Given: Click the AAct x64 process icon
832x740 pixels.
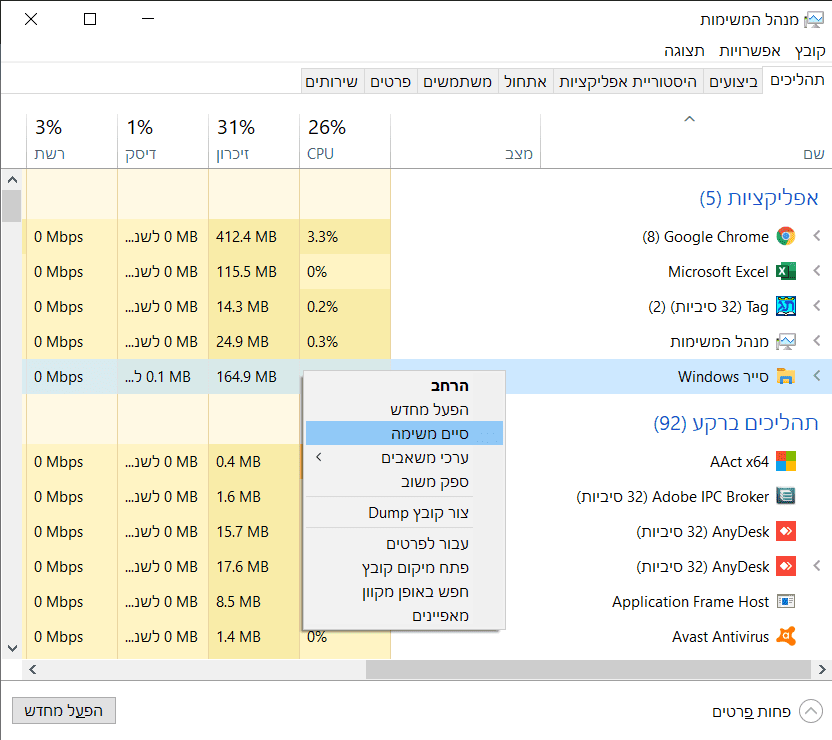Looking at the screenshot, I should (x=786, y=462).
